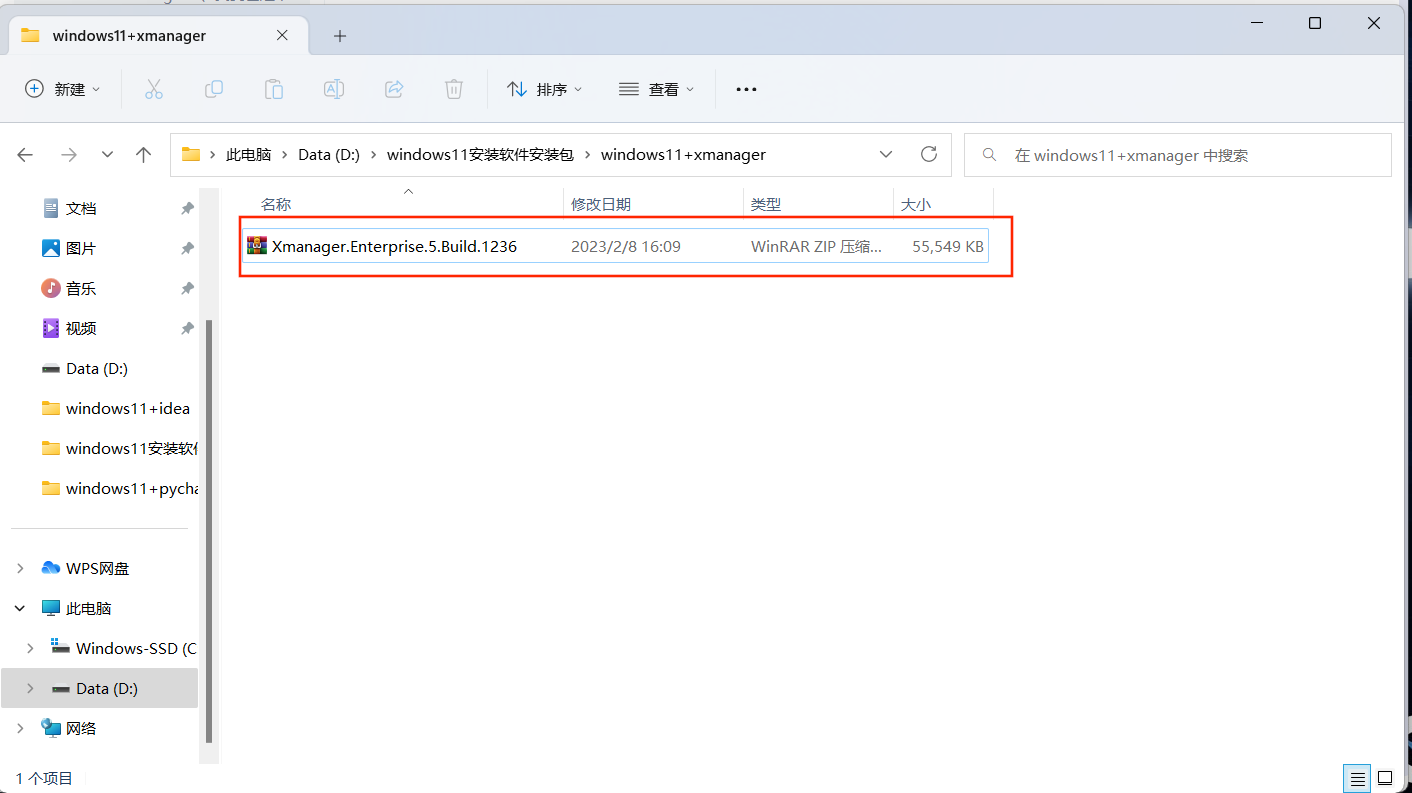The height and width of the screenshot is (793, 1412).
Task: Open the see more ellipsis menu
Action: click(x=746, y=89)
